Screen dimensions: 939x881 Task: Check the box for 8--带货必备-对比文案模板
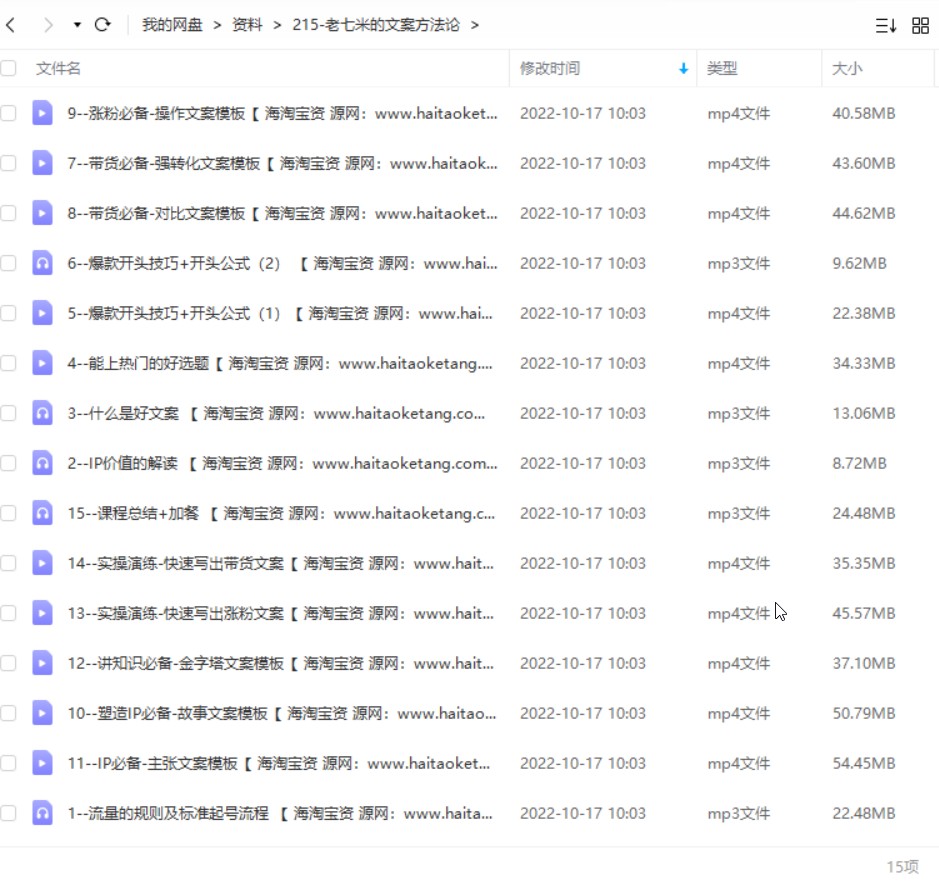click(8, 213)
